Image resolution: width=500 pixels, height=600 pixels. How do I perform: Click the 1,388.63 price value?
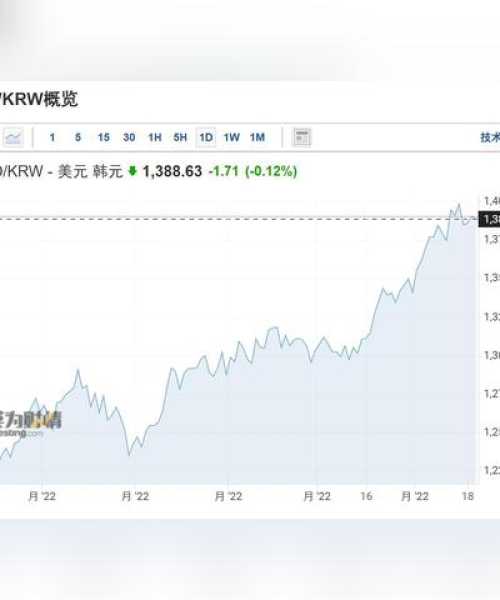(172, 171)
